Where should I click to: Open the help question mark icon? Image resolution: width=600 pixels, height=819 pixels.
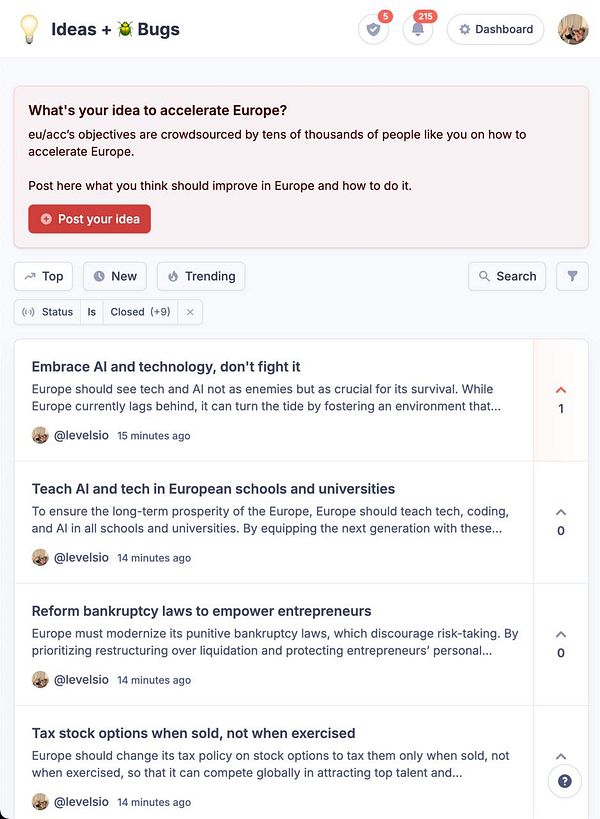click(x=565, y=781)
